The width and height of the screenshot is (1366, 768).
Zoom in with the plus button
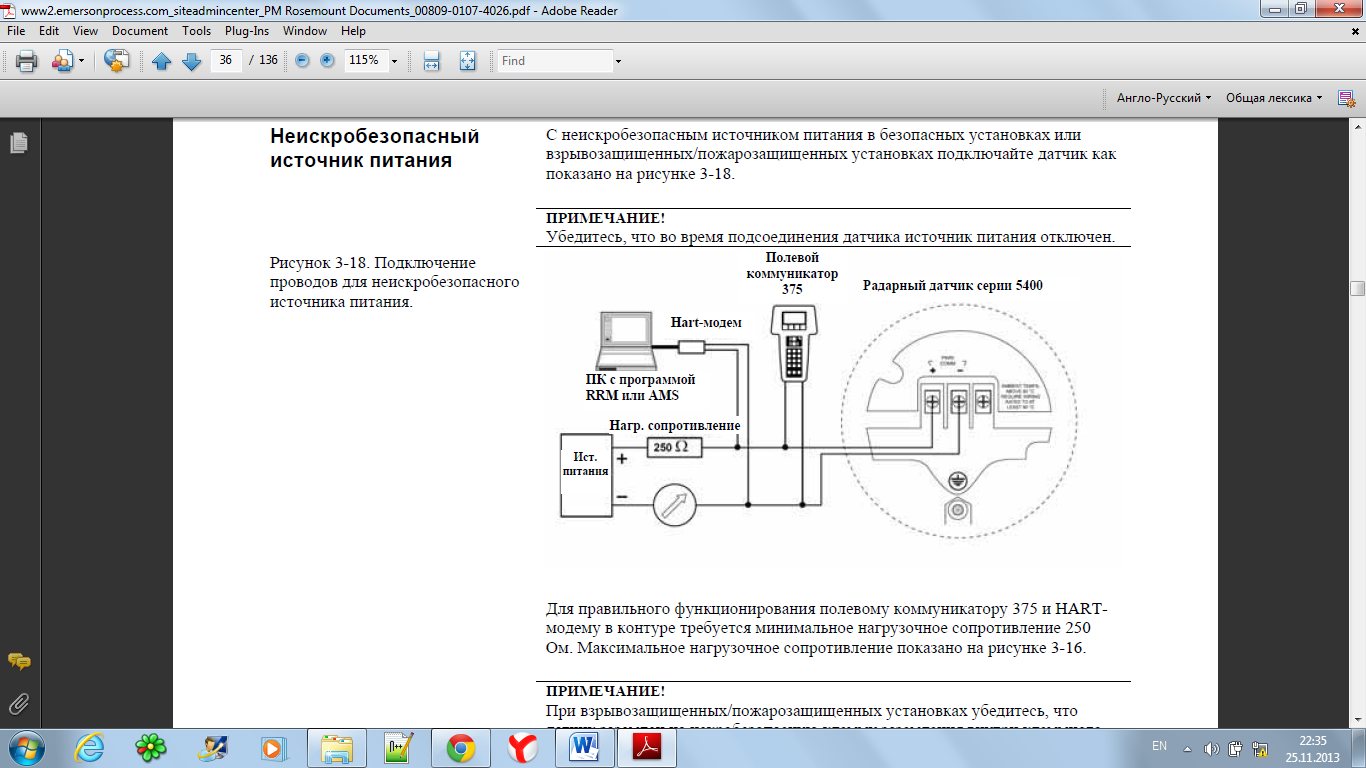327,60
